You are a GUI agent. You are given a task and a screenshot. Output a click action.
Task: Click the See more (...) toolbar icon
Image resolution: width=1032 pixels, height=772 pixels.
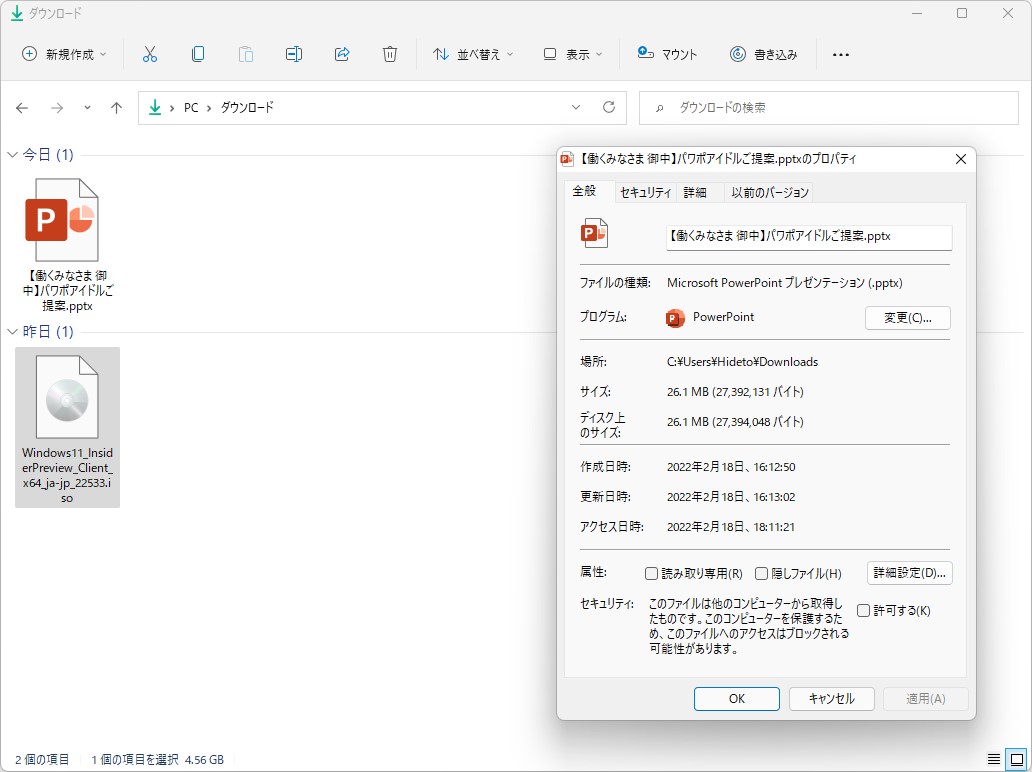pyautogui.click(x=840, y=54)
